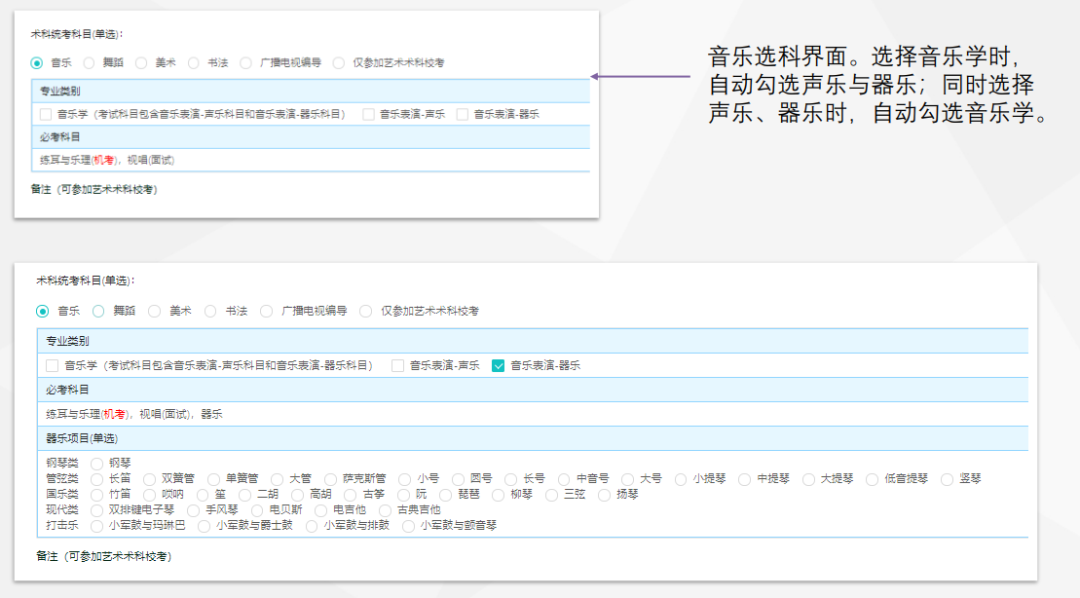Choose 钢琴 instrument radio button
The image size is (1080, 598).
pyautogui.click(x=96, y=464)
